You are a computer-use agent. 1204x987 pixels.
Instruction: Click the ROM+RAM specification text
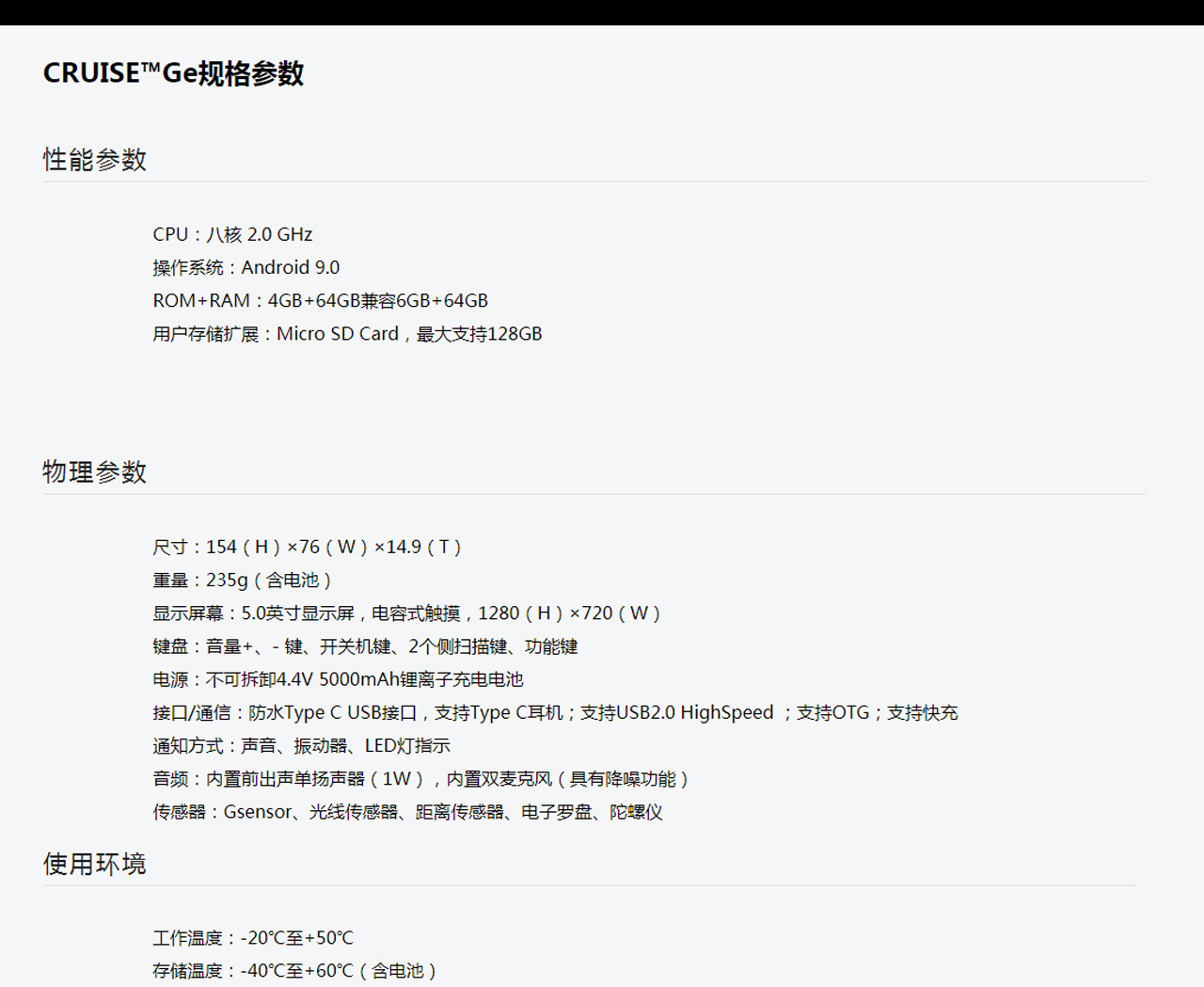click(321, 300)
